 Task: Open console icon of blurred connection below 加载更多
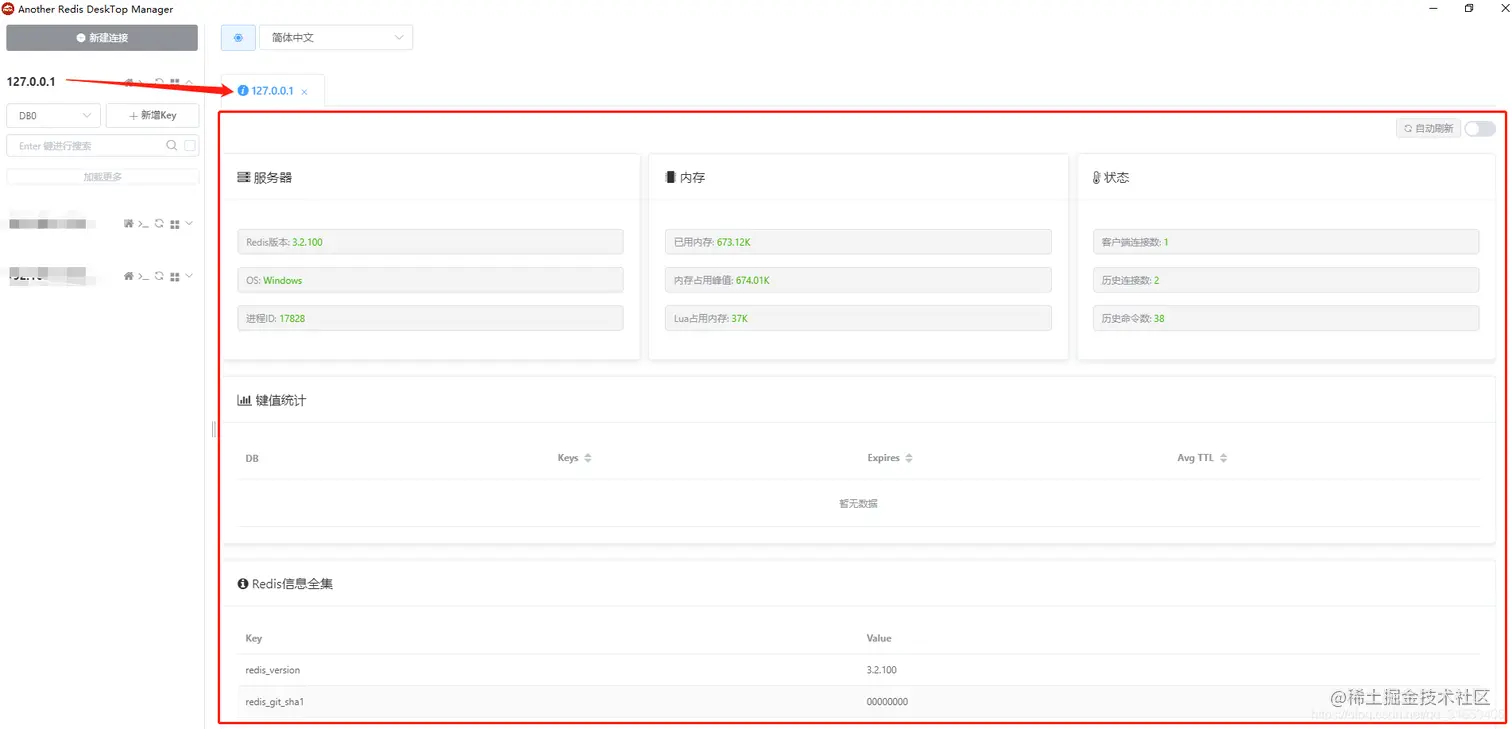pyautogui.click(x=143, y=224)
